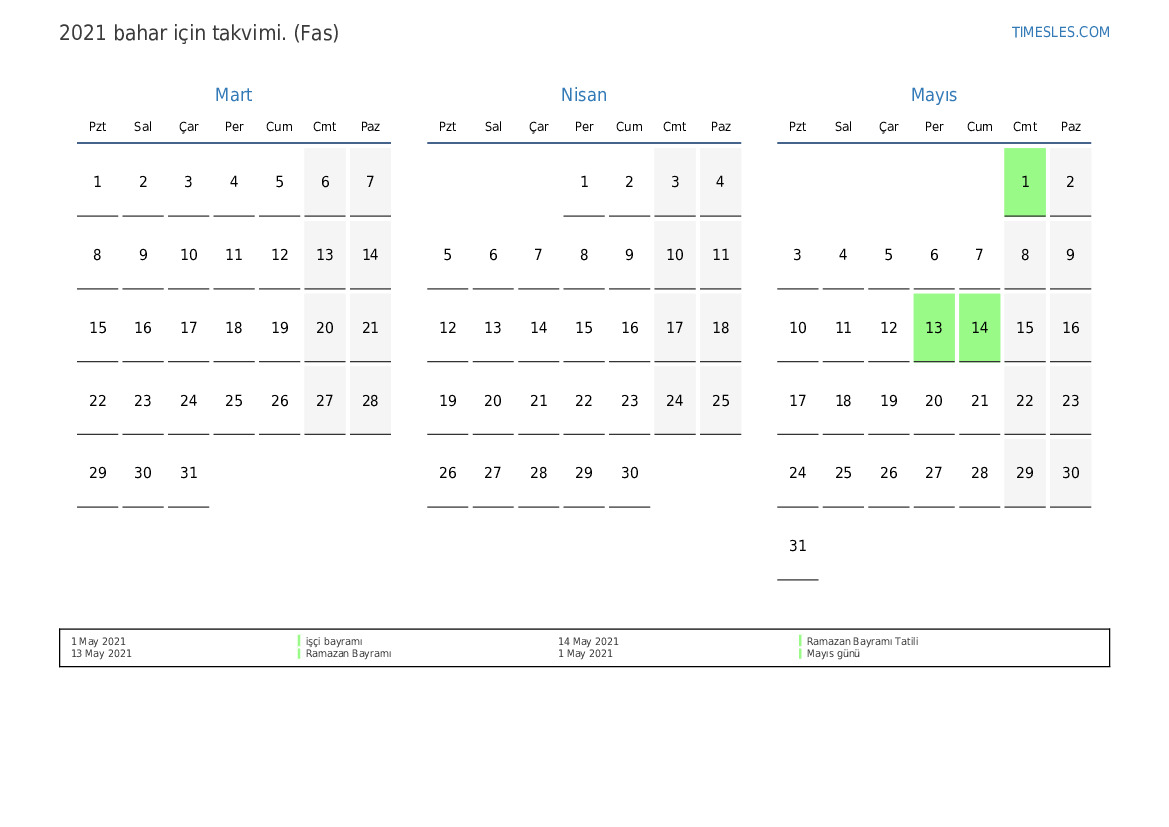This screenshot has width=1169, height=827.
Task: Click March 1 in the calendar
Action: pos(97,182)
